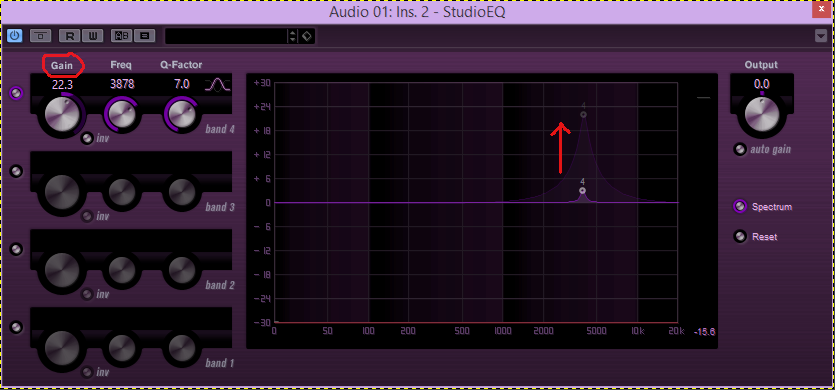
Task: Click the Freq column header
Action: 121,65
